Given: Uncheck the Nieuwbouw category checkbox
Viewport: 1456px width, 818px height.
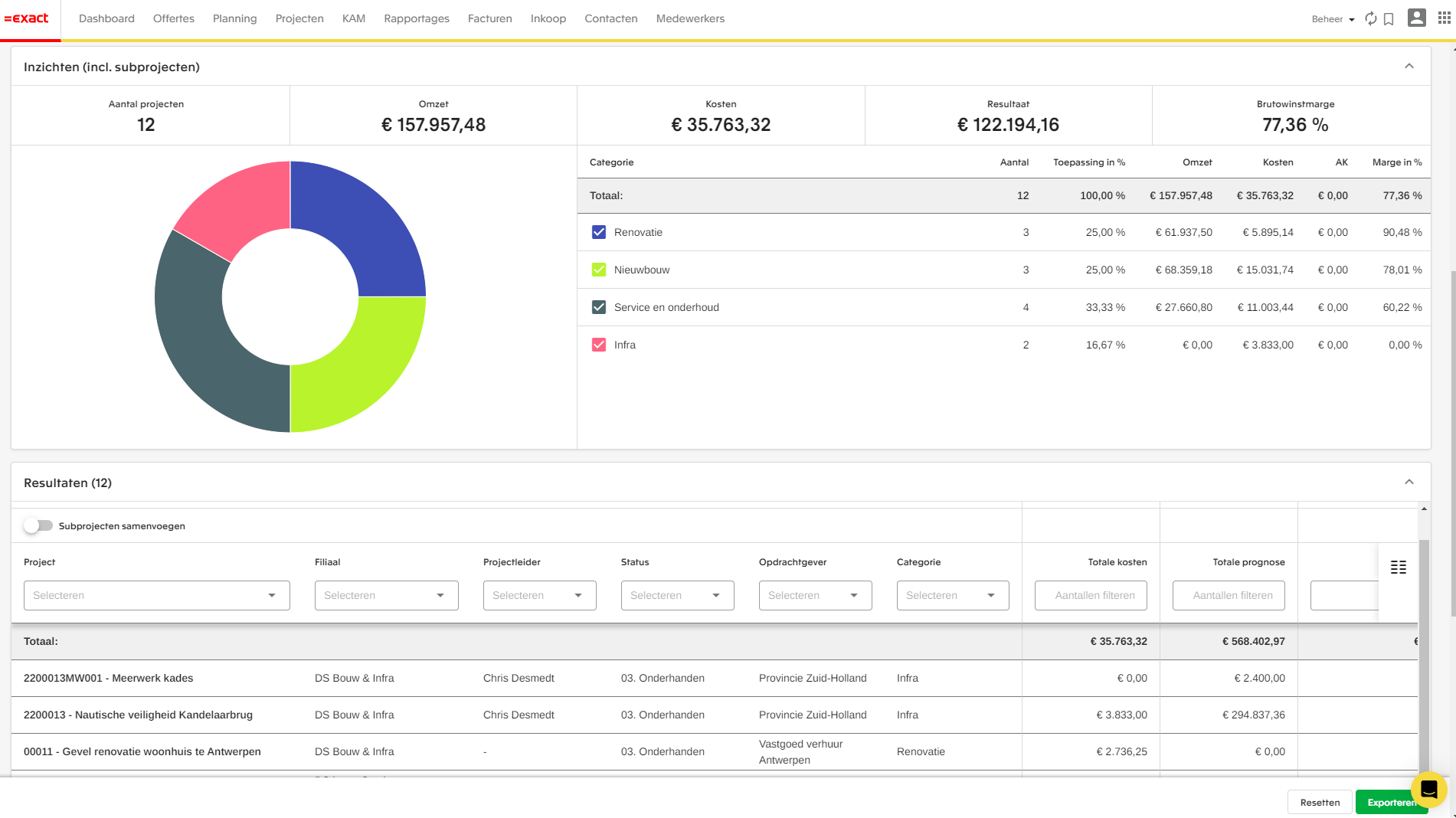Looking at the screenshot, I should 599,270.
